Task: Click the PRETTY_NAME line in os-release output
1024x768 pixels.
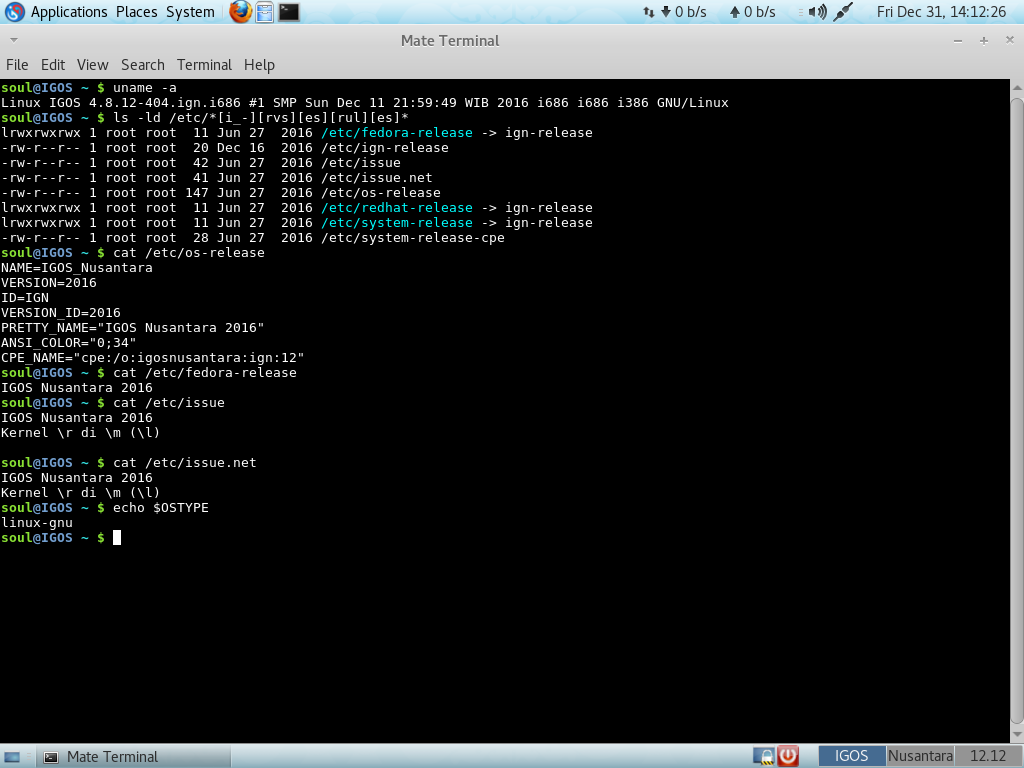Action: 133,328
